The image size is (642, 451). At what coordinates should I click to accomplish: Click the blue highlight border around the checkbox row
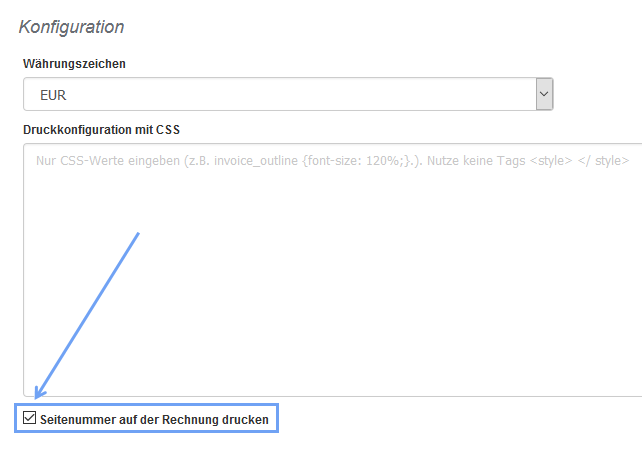pos(276,419)
